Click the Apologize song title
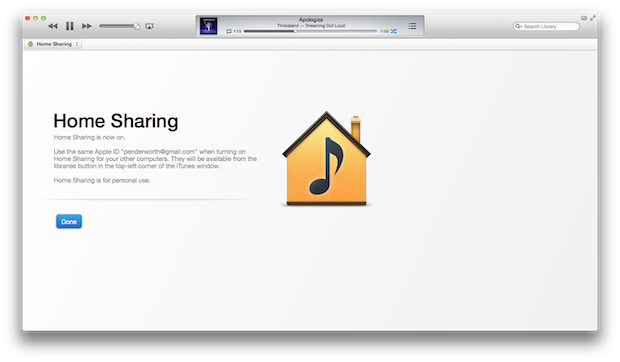The height and width of the screenshot is (362, 620). pos(311,20)
